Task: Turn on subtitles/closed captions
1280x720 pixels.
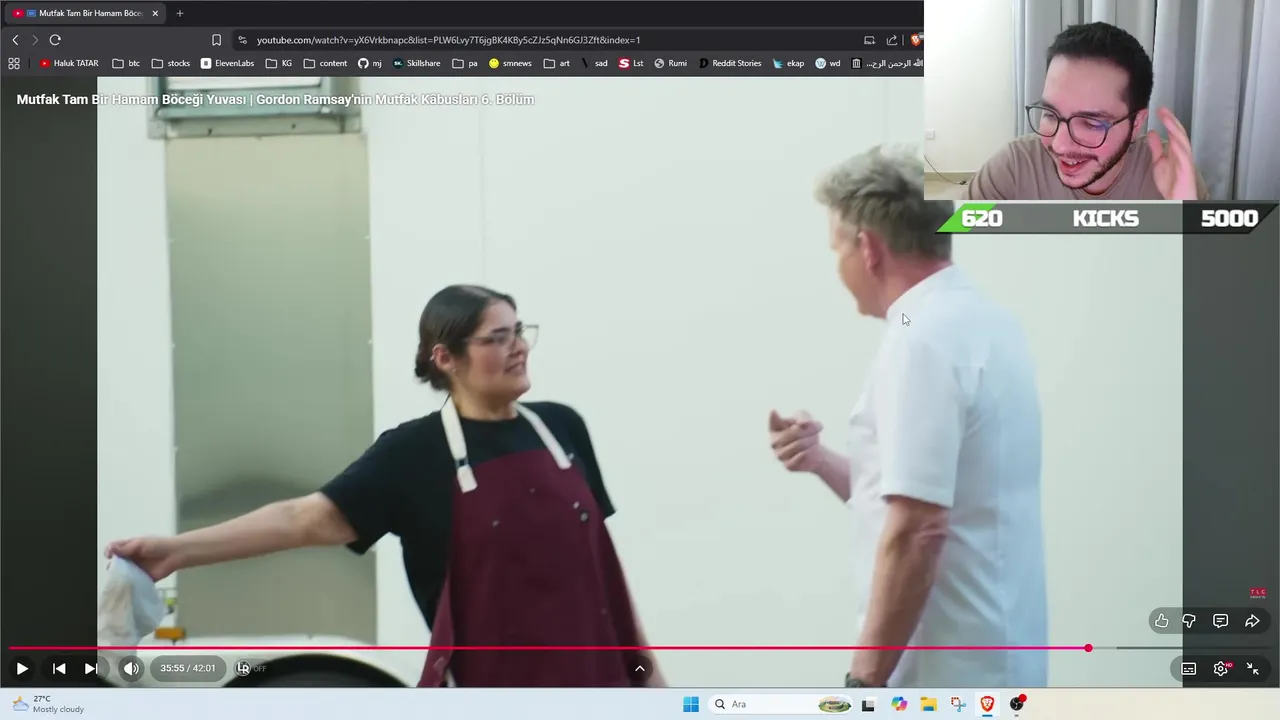Action: 1189,669
